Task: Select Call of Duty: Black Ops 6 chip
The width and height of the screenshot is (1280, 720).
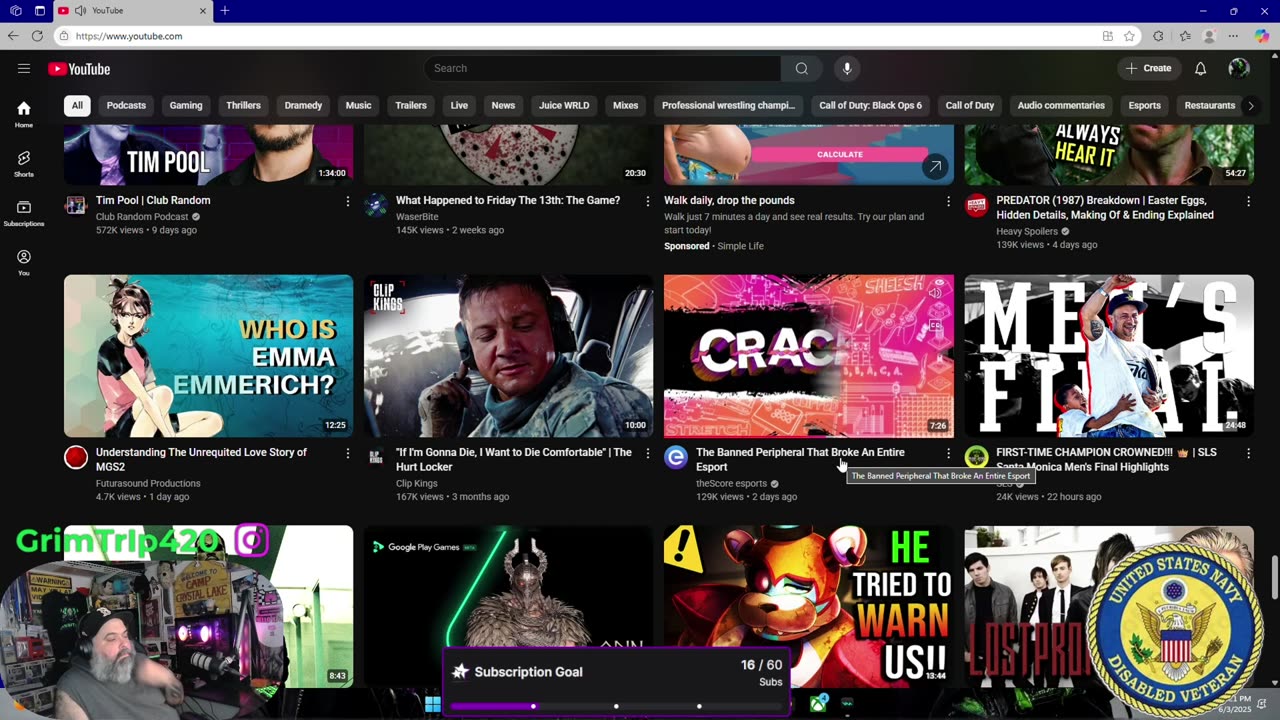Action: pyautogui.click(x=871, y=105)
